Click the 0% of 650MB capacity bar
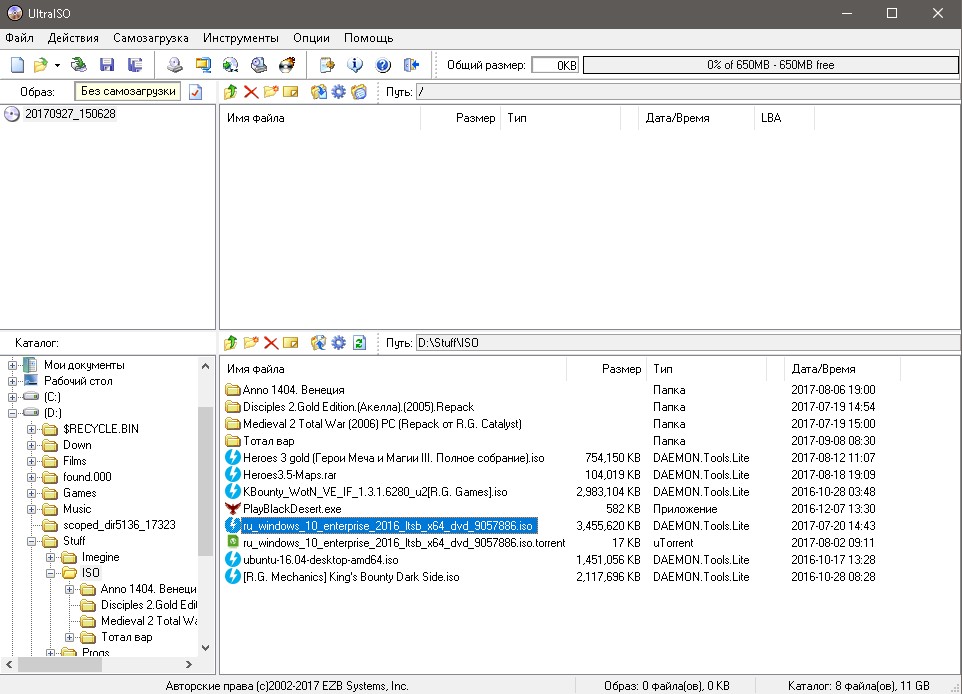 pyautogui.click(x=771, y=65)
